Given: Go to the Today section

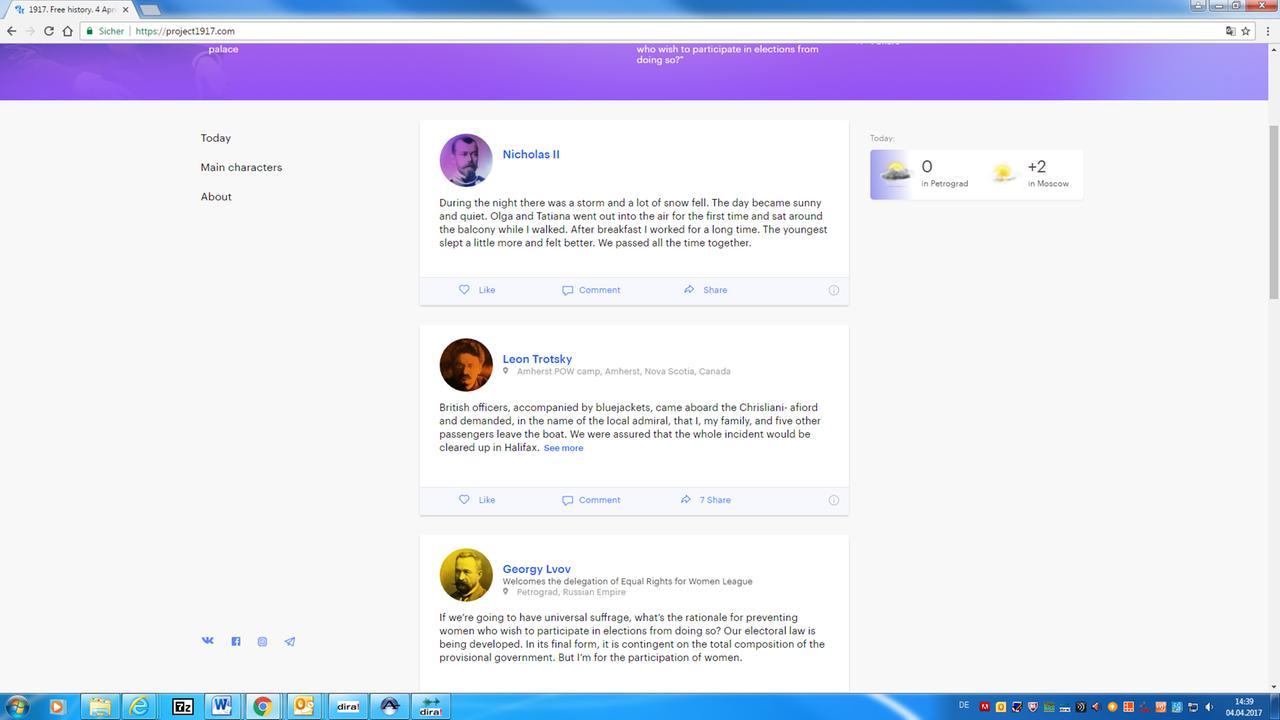Looking at the screenshot, I should (x=215, y=138).
